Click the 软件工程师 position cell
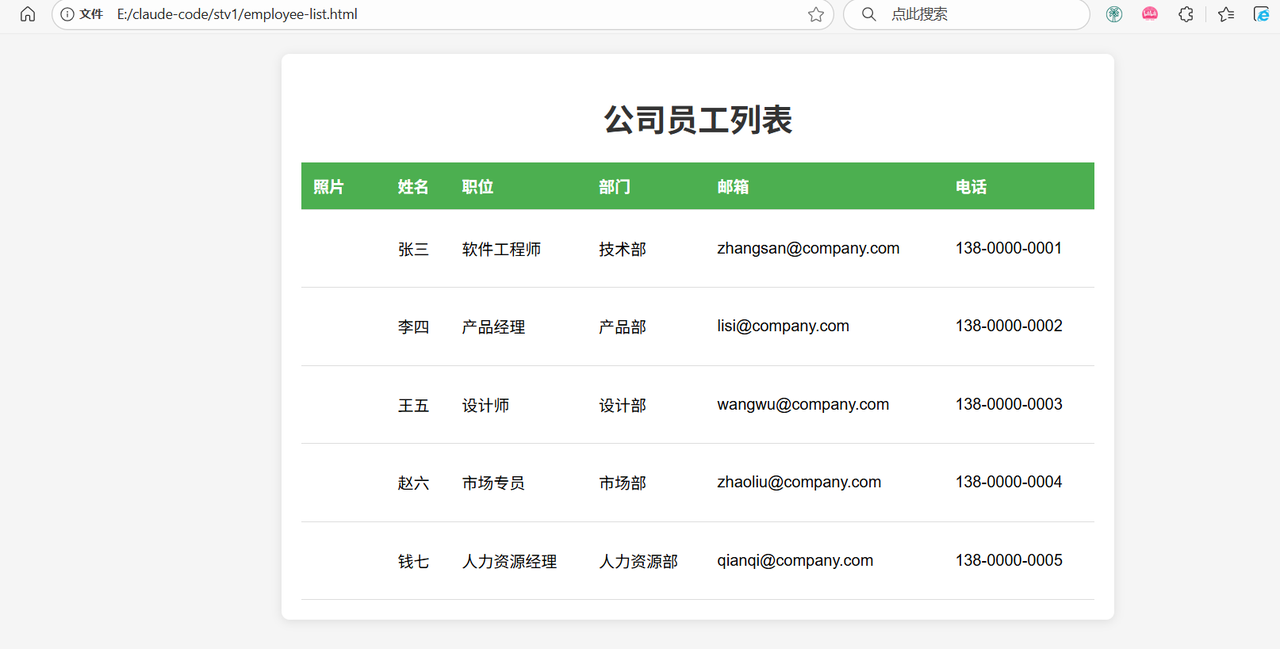 point(501,249)
